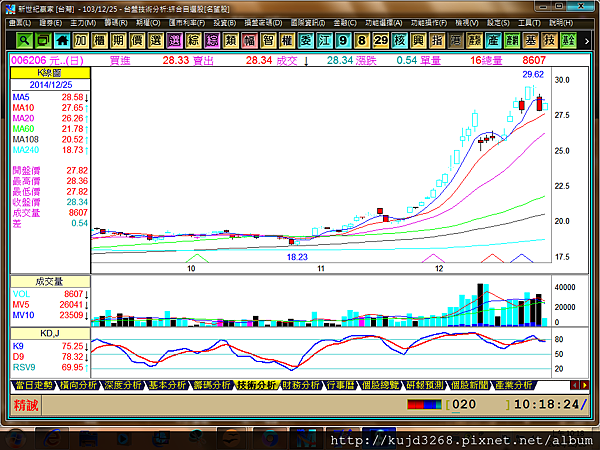Screen dimensions: 600x450
Task: Select the cyan 核 toolbar icon
Action: [x=399, y=40]
